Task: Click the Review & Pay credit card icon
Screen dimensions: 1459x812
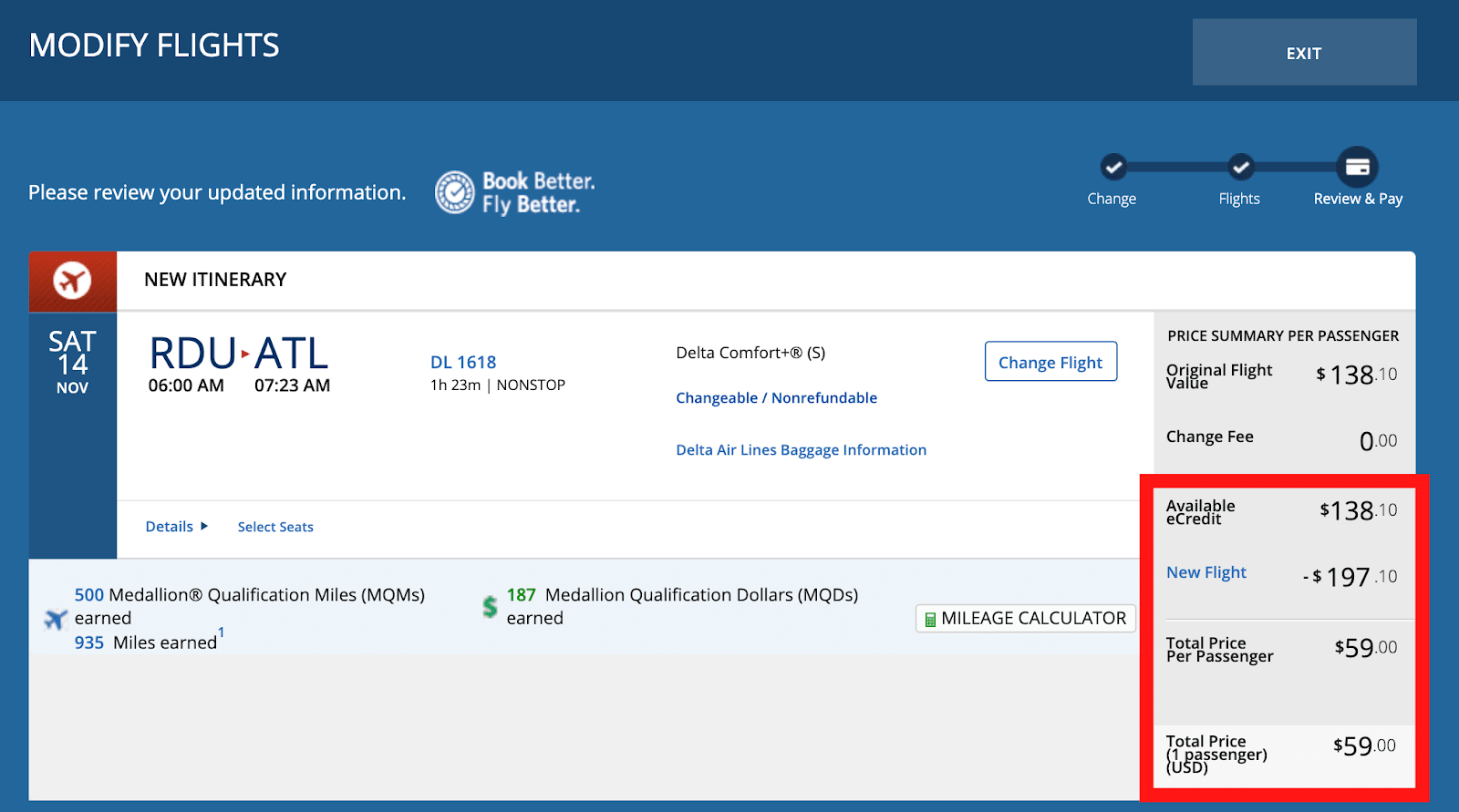Action: [x=1357, y=167]
